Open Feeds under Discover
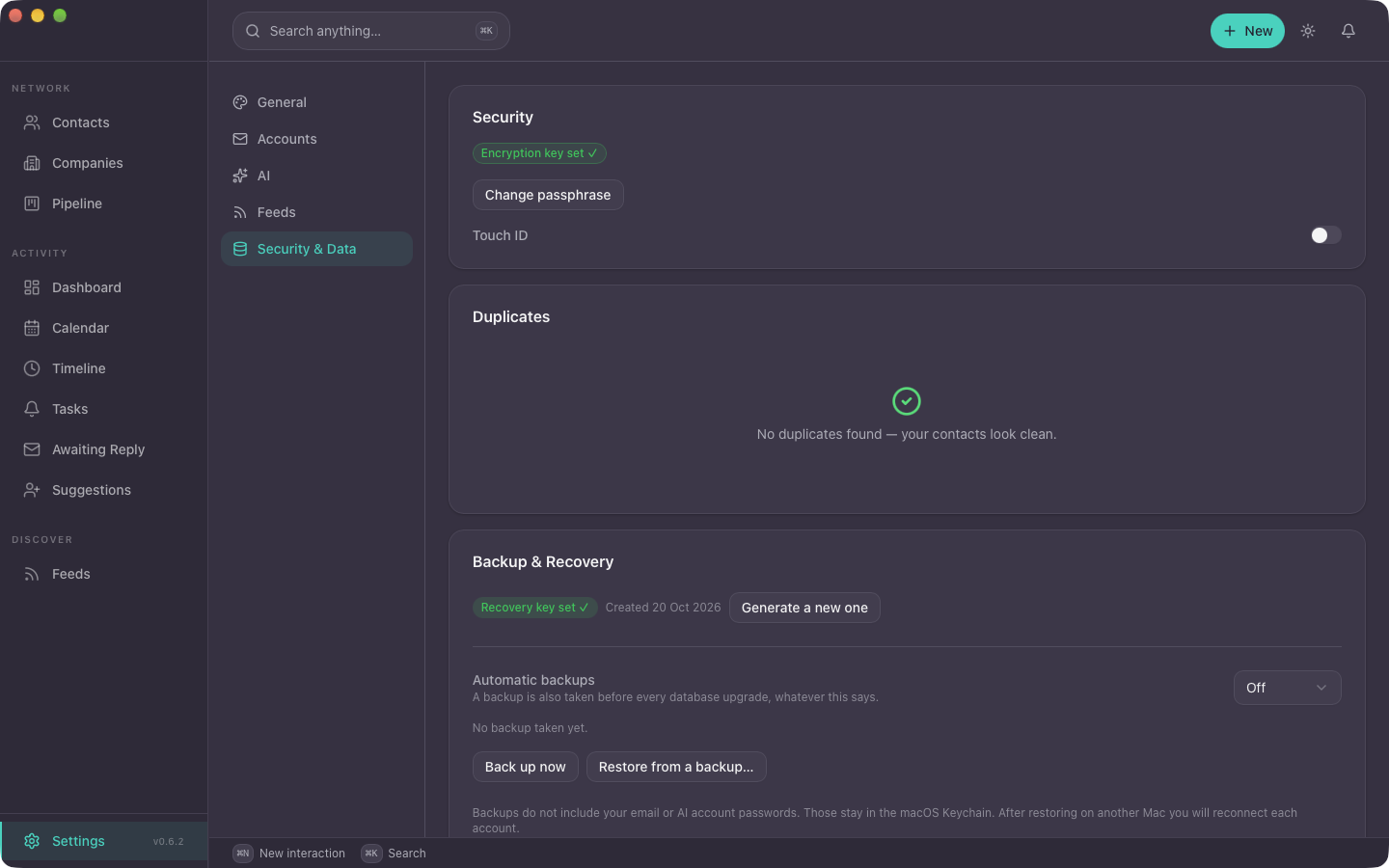The width and height of the screenshot is (1389, 868). [x=103, y=574]
